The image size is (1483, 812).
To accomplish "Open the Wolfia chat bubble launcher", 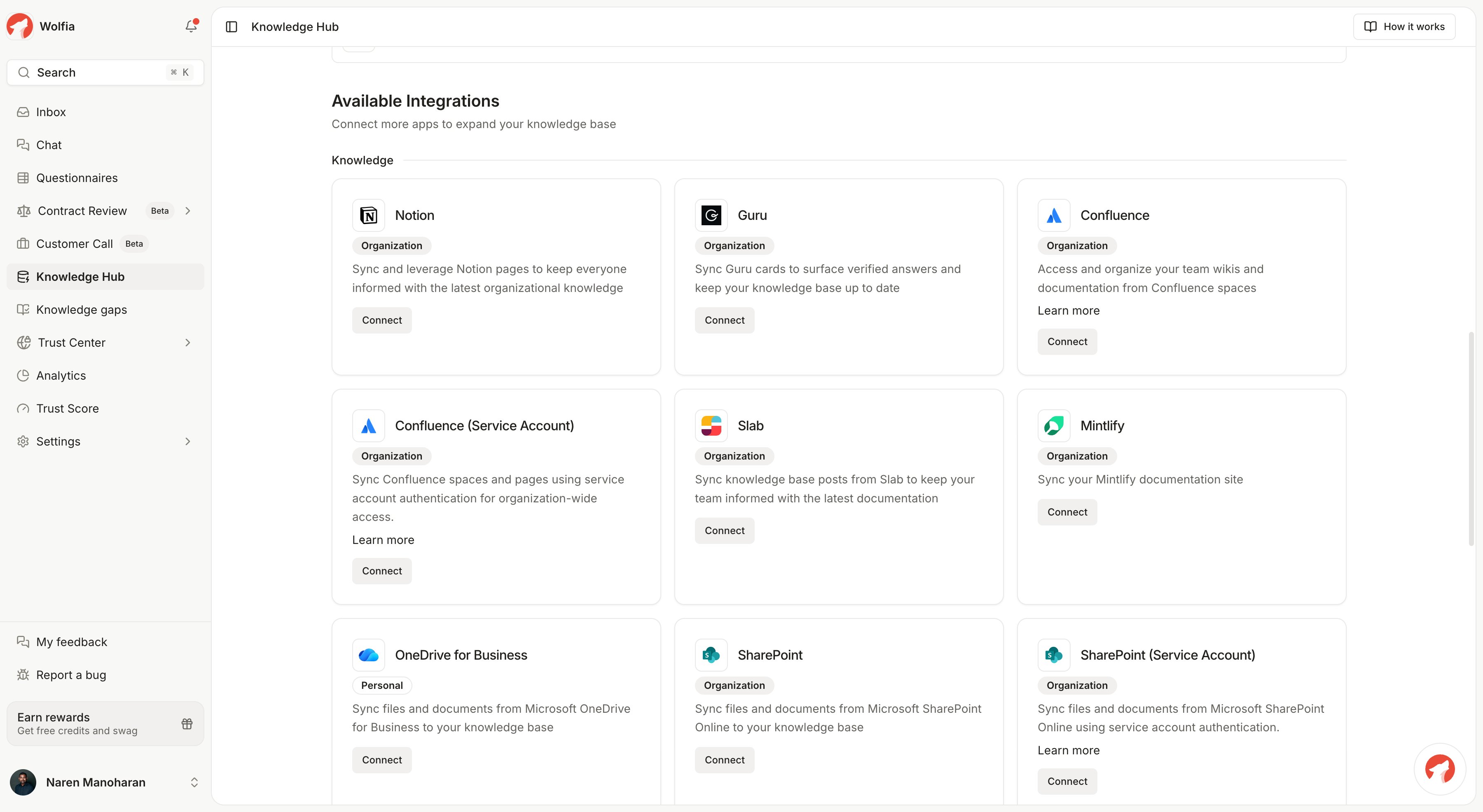I will (x=1440, y=770).
